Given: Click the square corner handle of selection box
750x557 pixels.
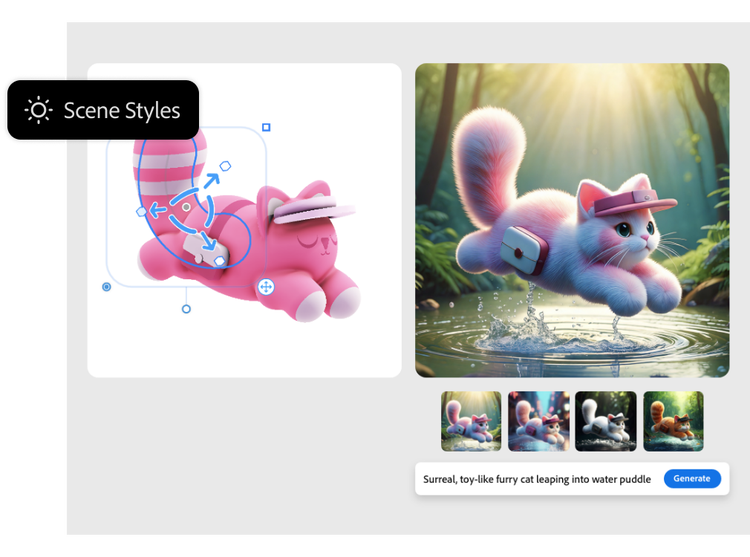Looking at the screenshot, I should 266,127.
